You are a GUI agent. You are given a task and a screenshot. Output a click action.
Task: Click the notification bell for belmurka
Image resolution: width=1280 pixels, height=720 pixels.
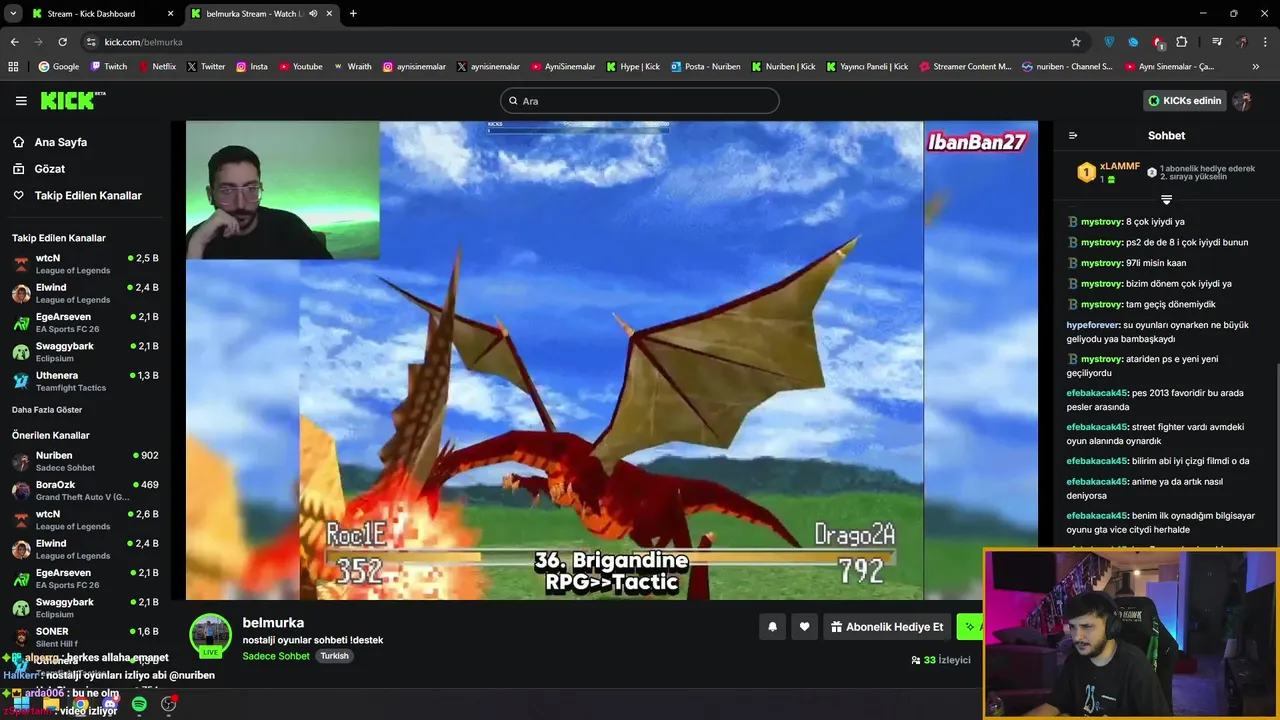coord(772,627)
